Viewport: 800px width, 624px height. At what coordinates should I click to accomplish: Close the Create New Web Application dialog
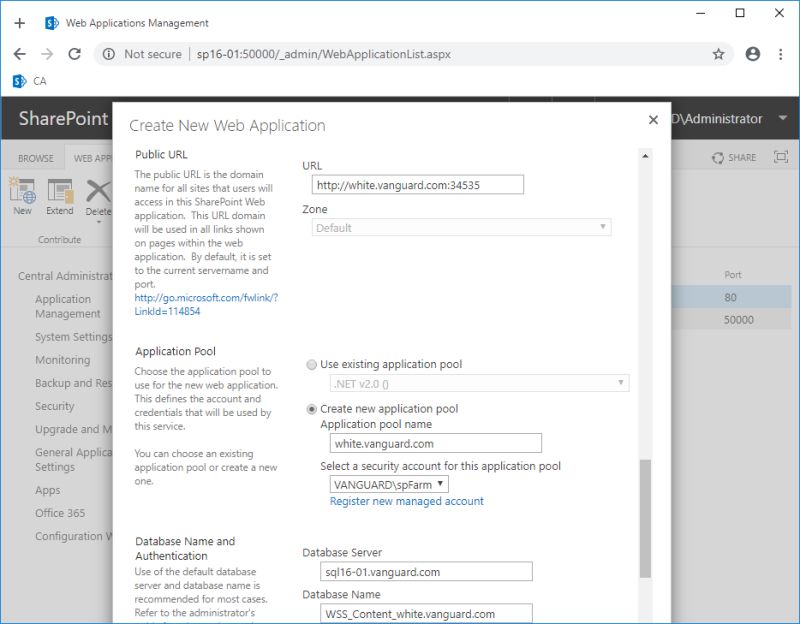653,120
